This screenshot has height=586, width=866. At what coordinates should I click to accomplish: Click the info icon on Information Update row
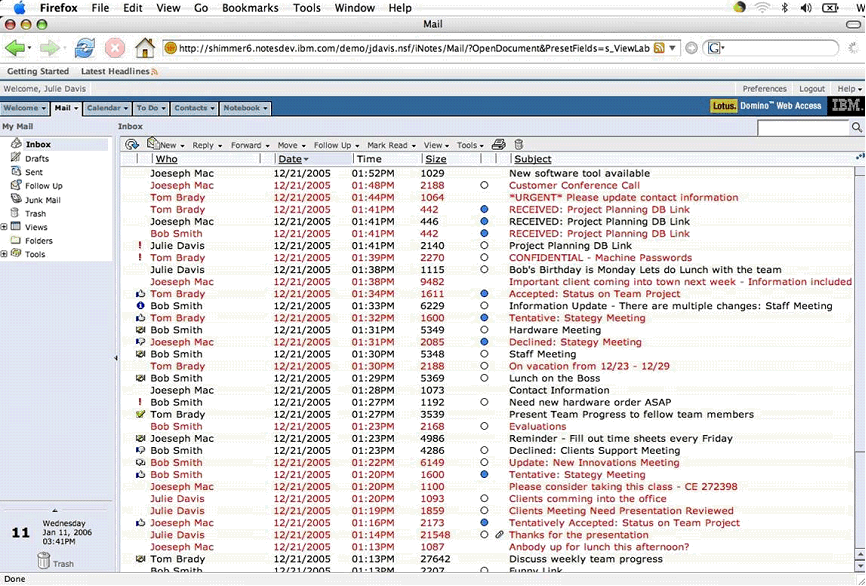pyautogui.click(x=140, y=305)
